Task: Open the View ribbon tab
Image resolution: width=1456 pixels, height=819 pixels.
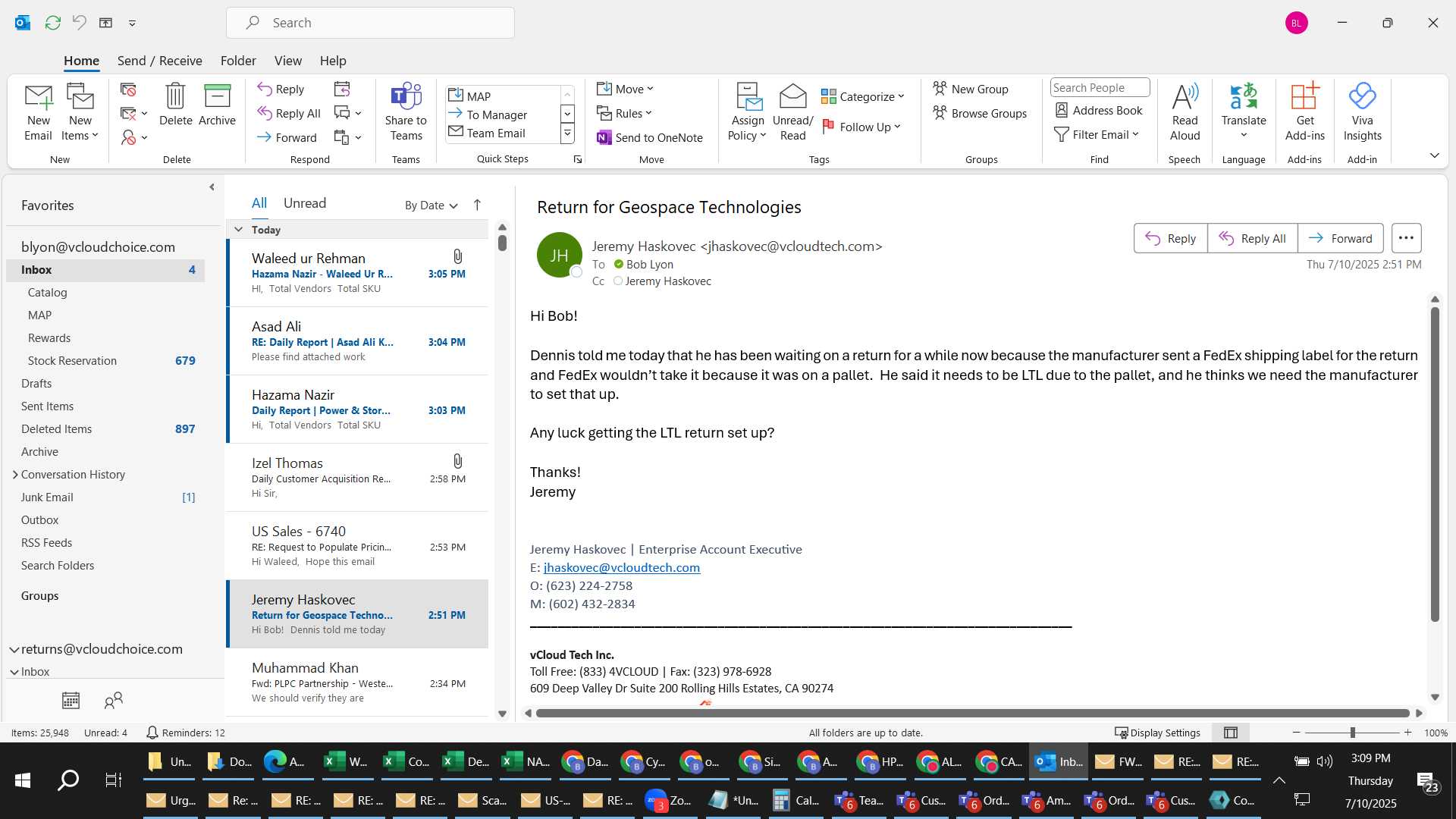Action: tap(287, 61)
